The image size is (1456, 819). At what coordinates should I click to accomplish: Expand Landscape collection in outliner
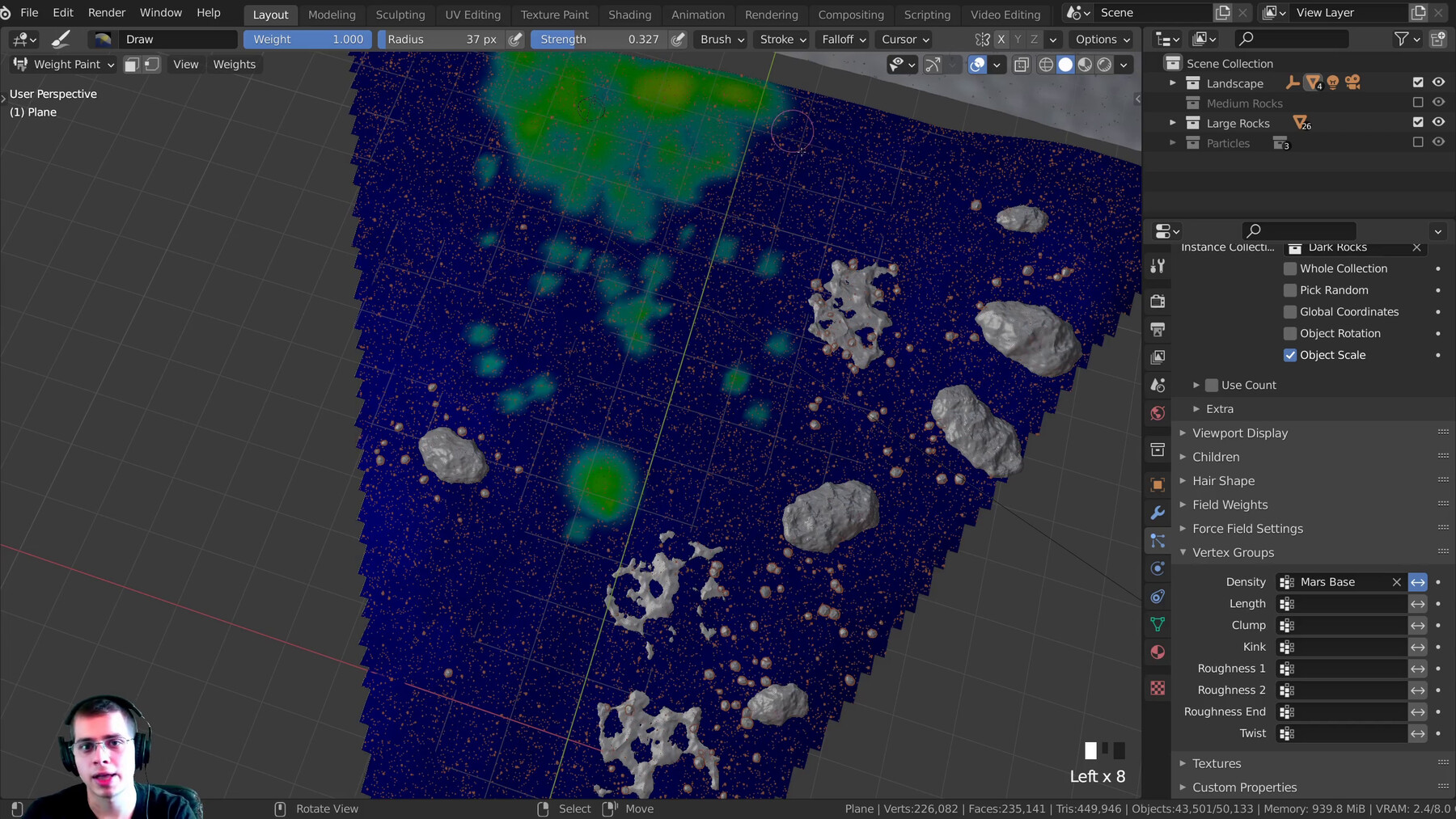click(x=1172, y=83)
